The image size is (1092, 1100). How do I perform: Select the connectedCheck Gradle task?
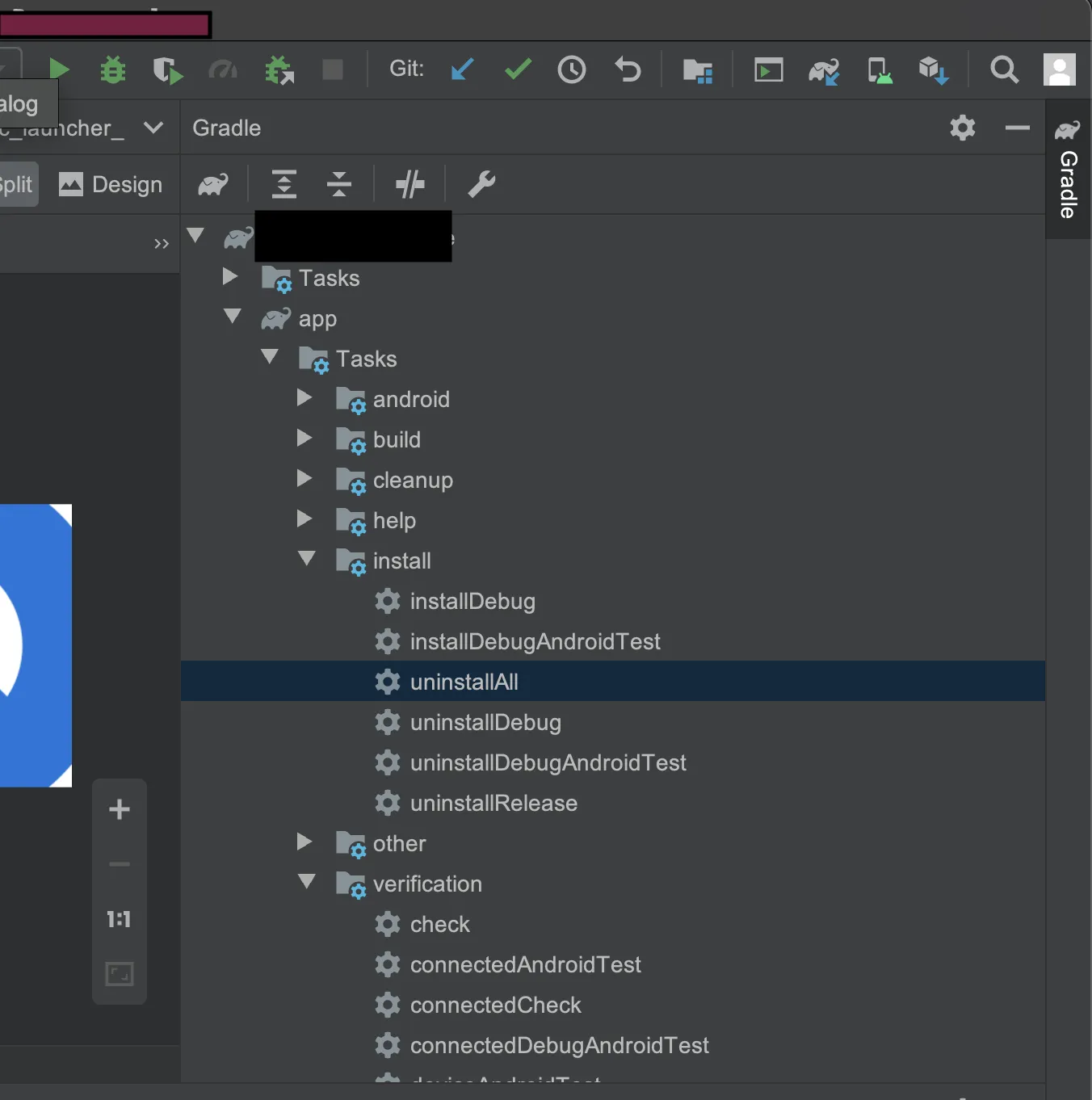click(x=495, y=1006)
